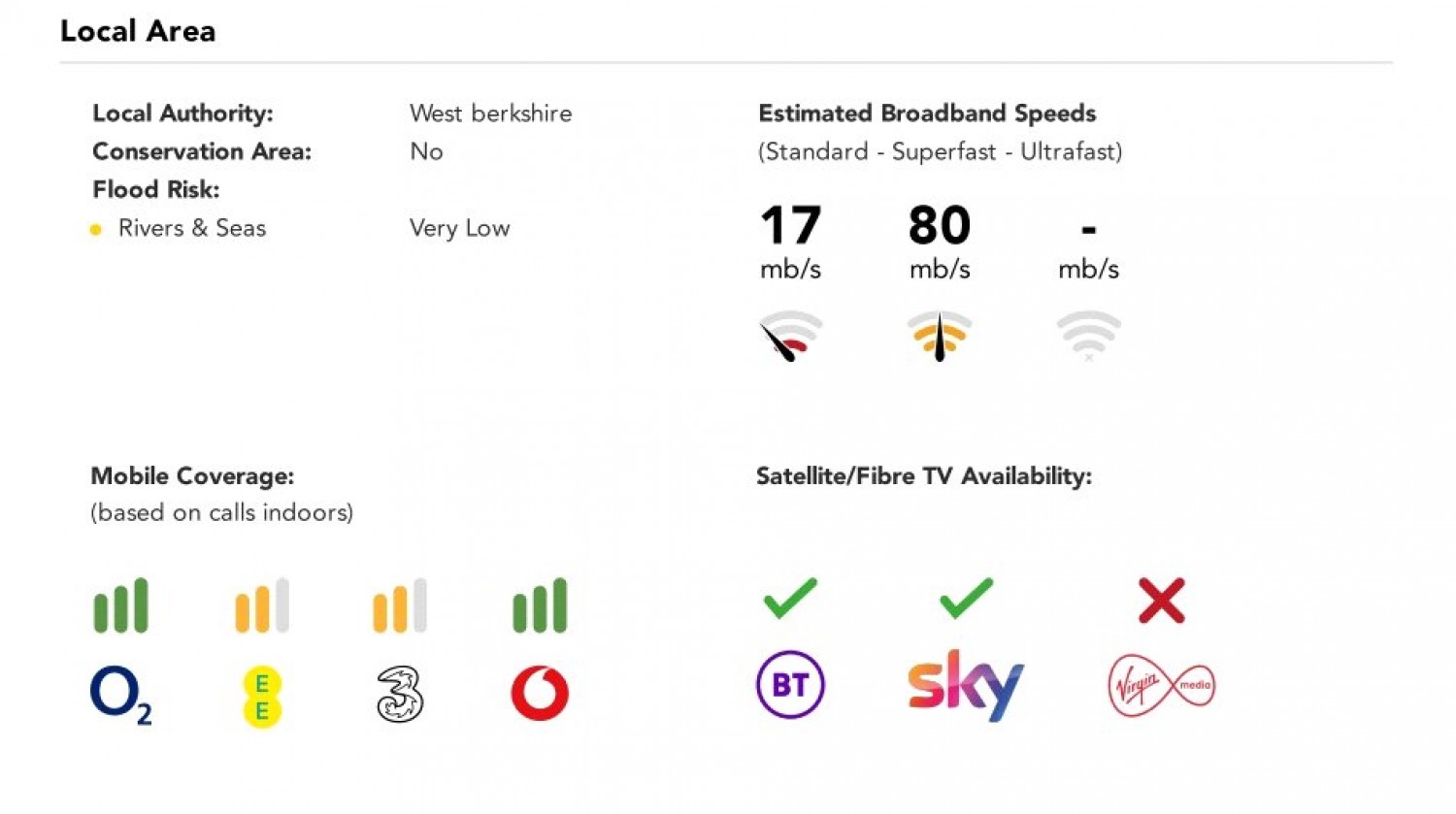Click the Sky provider logo
Image resolution: width=1456 pixels, height=814 pixels.
click(966, 685)
